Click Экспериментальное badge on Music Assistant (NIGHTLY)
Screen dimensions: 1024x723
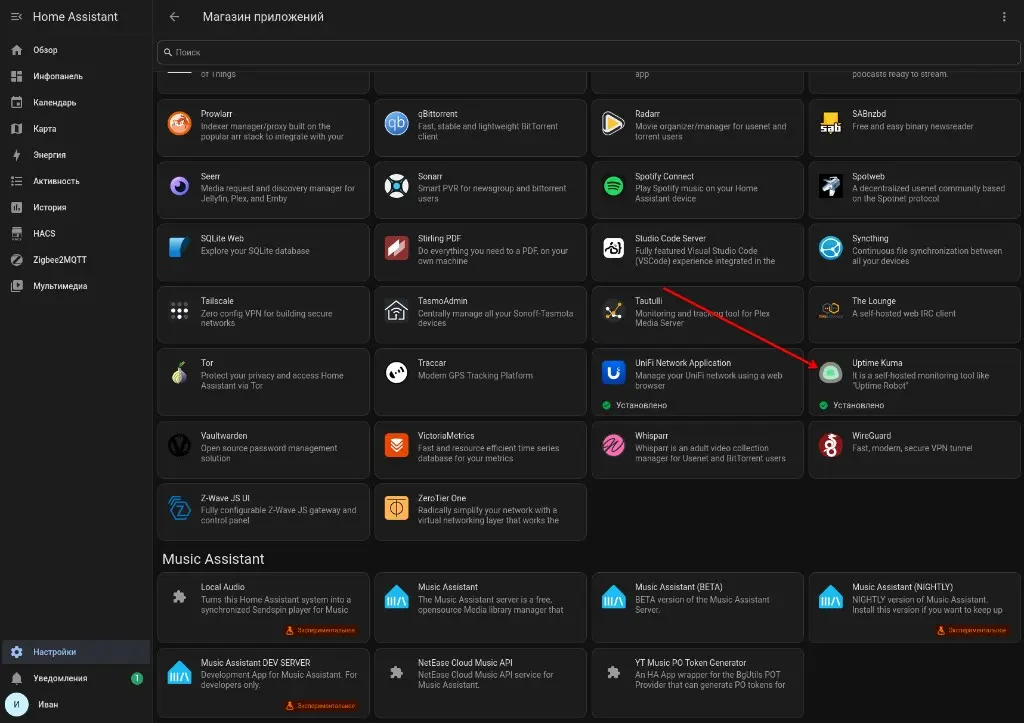(972, 630)
